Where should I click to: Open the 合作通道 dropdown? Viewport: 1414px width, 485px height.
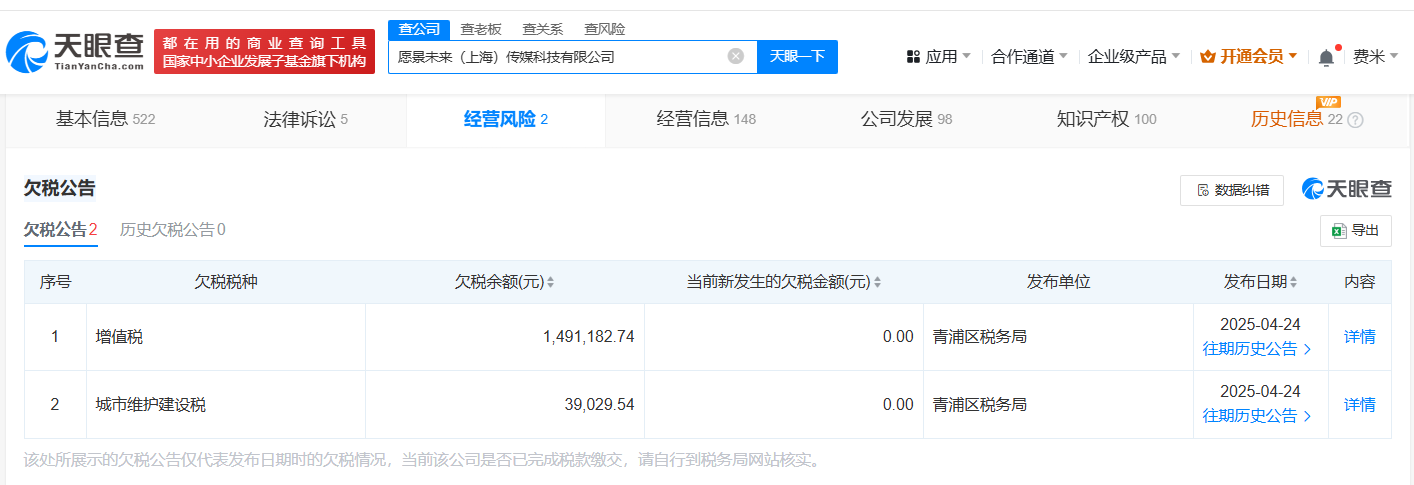click(1029, 57)
